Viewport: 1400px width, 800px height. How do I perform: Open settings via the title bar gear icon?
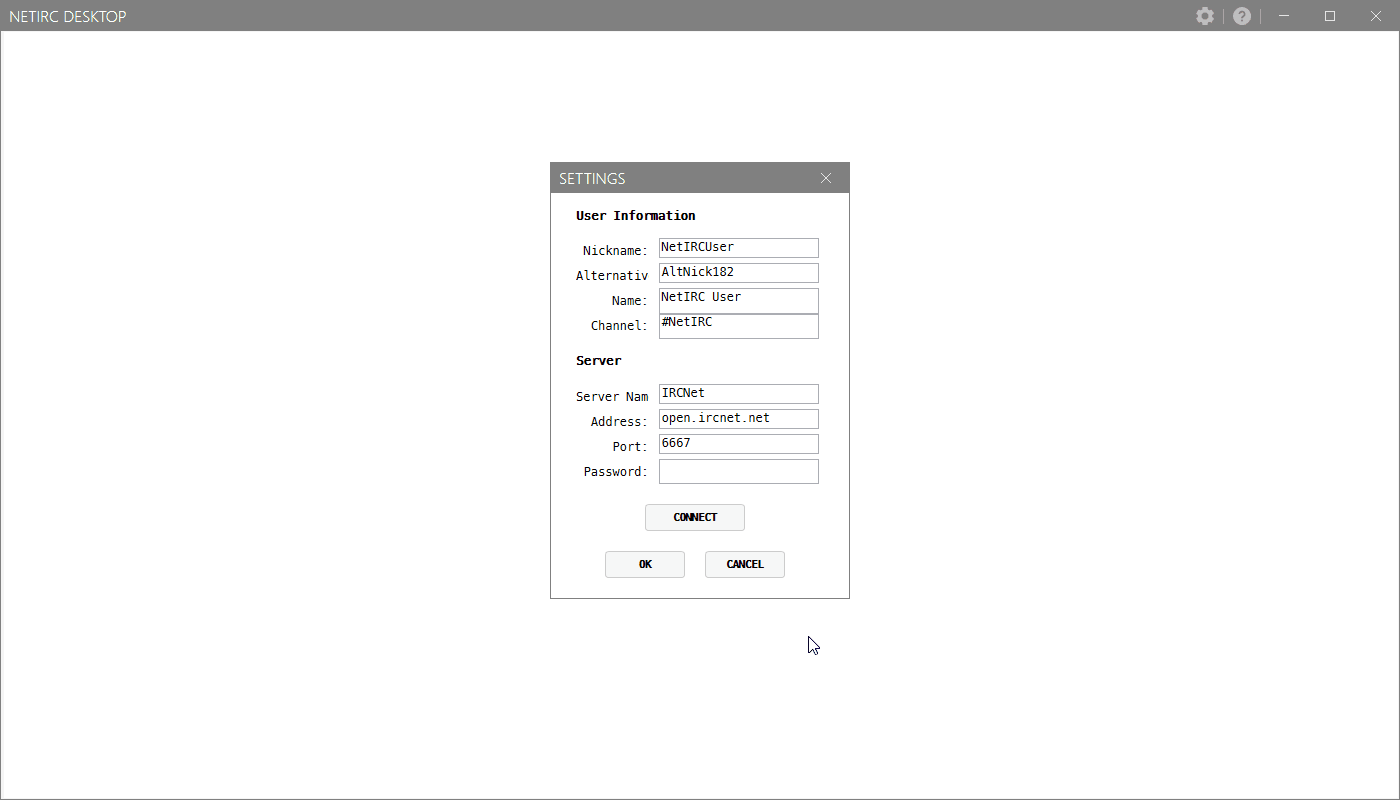pyautogui.click(x=1205, y=16)
